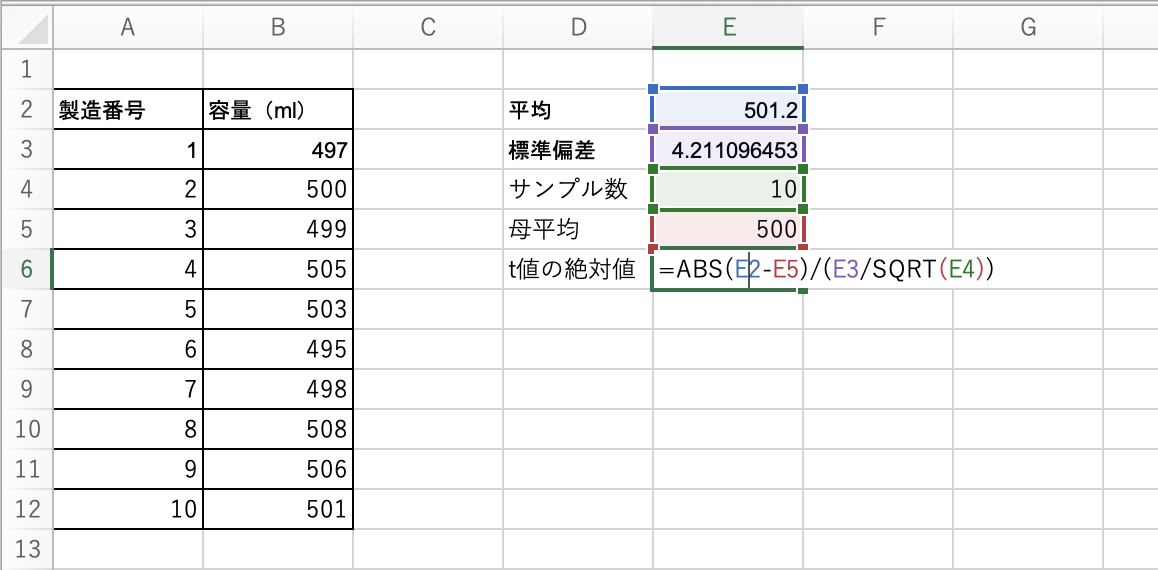Select row 9 header

[x=27, y=389]
